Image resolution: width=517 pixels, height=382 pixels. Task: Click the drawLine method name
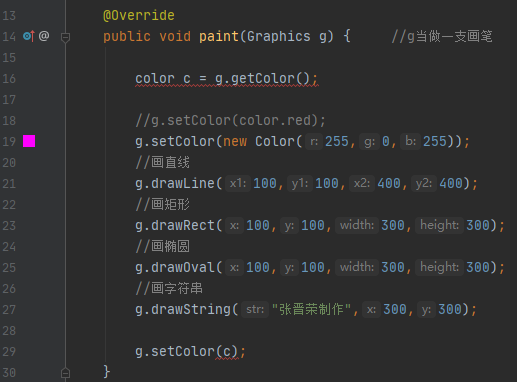tap(183, 183)
